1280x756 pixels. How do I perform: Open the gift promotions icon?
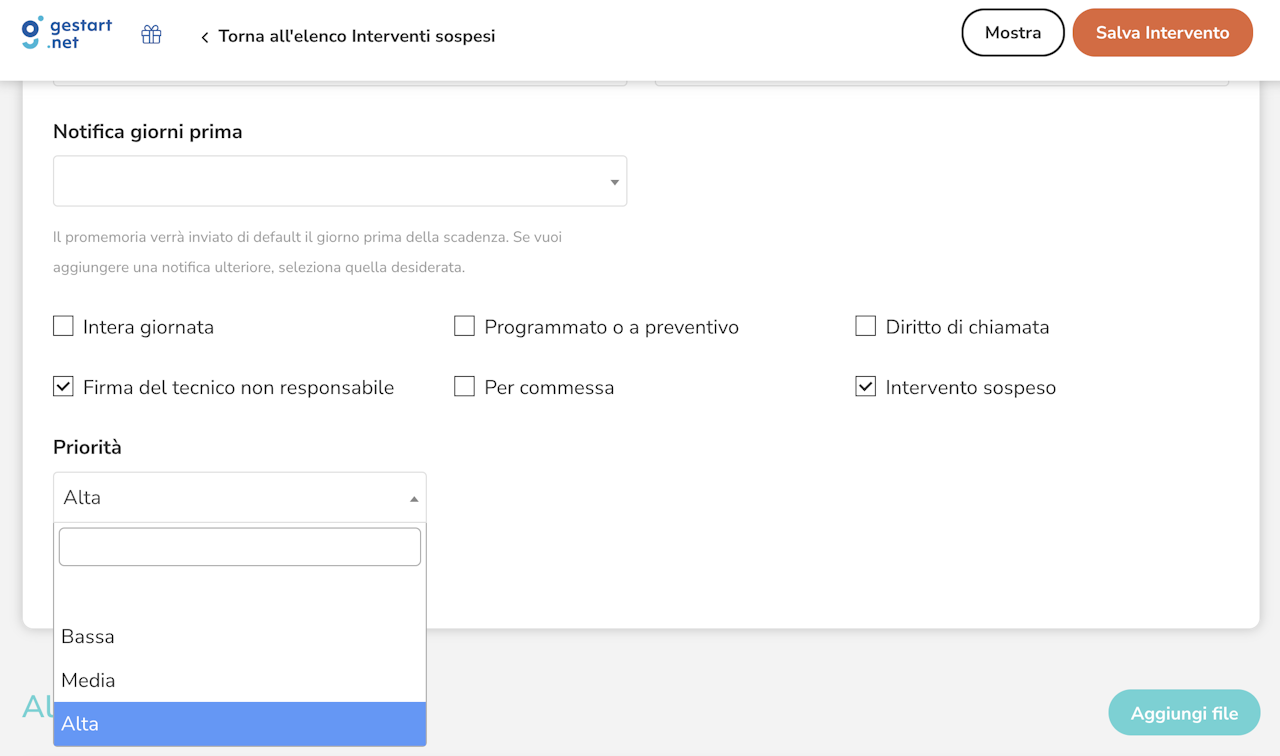click(x=151, y=33)
